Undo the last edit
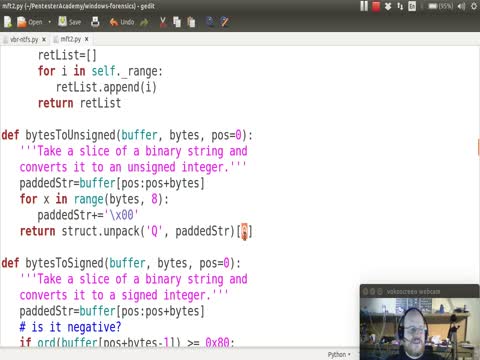This screenshot has height=360, width=480. click(122, 22)
